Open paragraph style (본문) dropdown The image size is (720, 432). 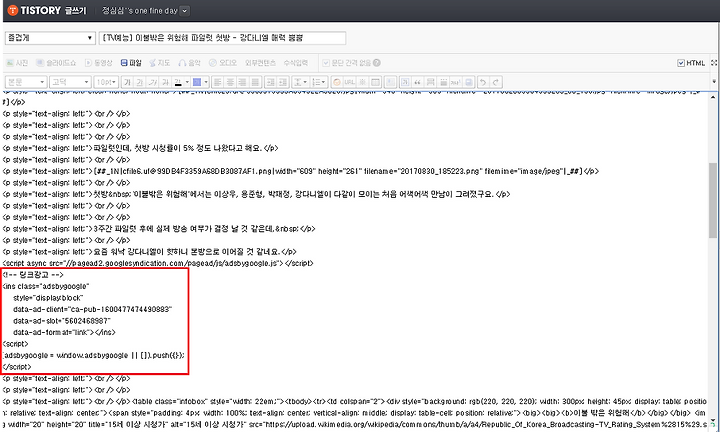point(26,82)
